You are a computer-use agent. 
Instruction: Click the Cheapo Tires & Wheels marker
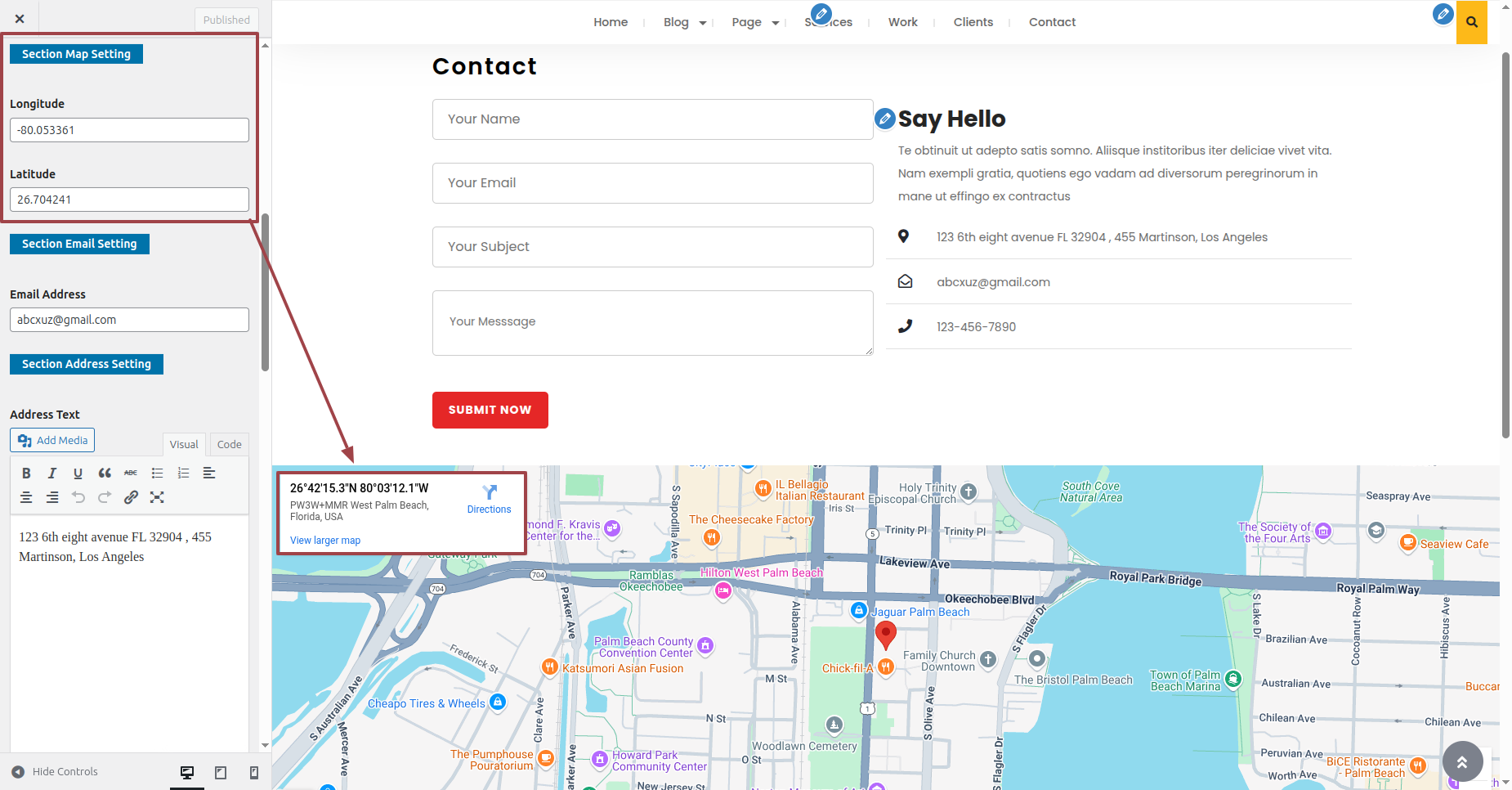click(498, 702)
